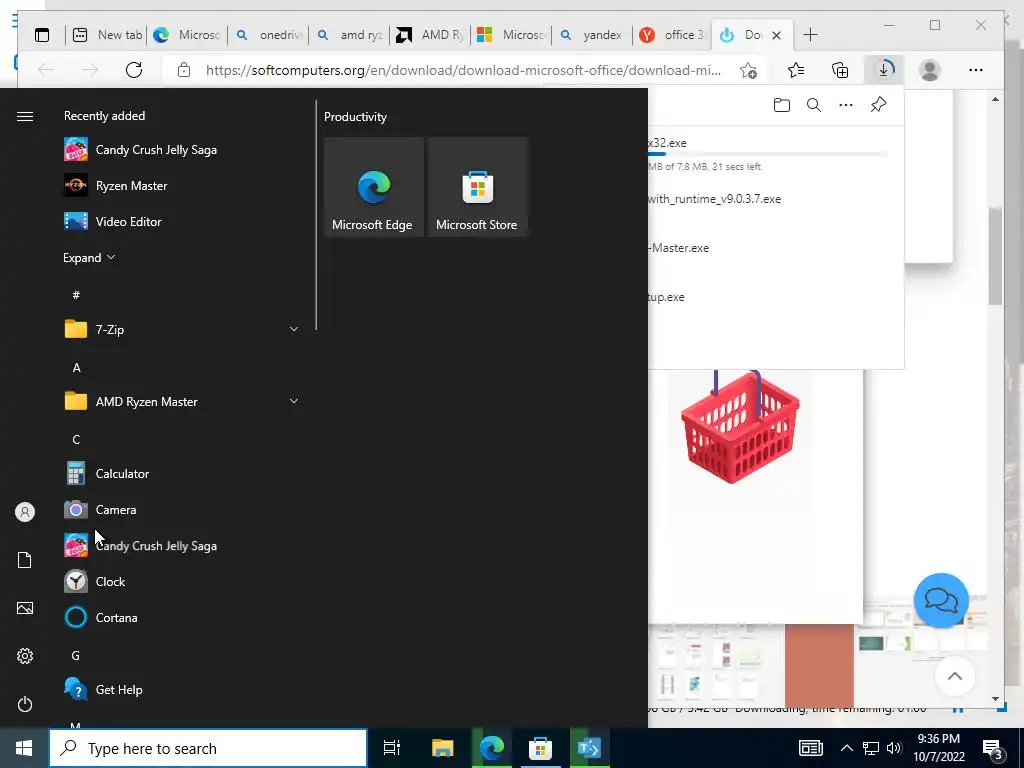Open Documents from Start sidebar
Image resolution: width=1024 pixels, height=768 pixels.
tap(25, 560)
